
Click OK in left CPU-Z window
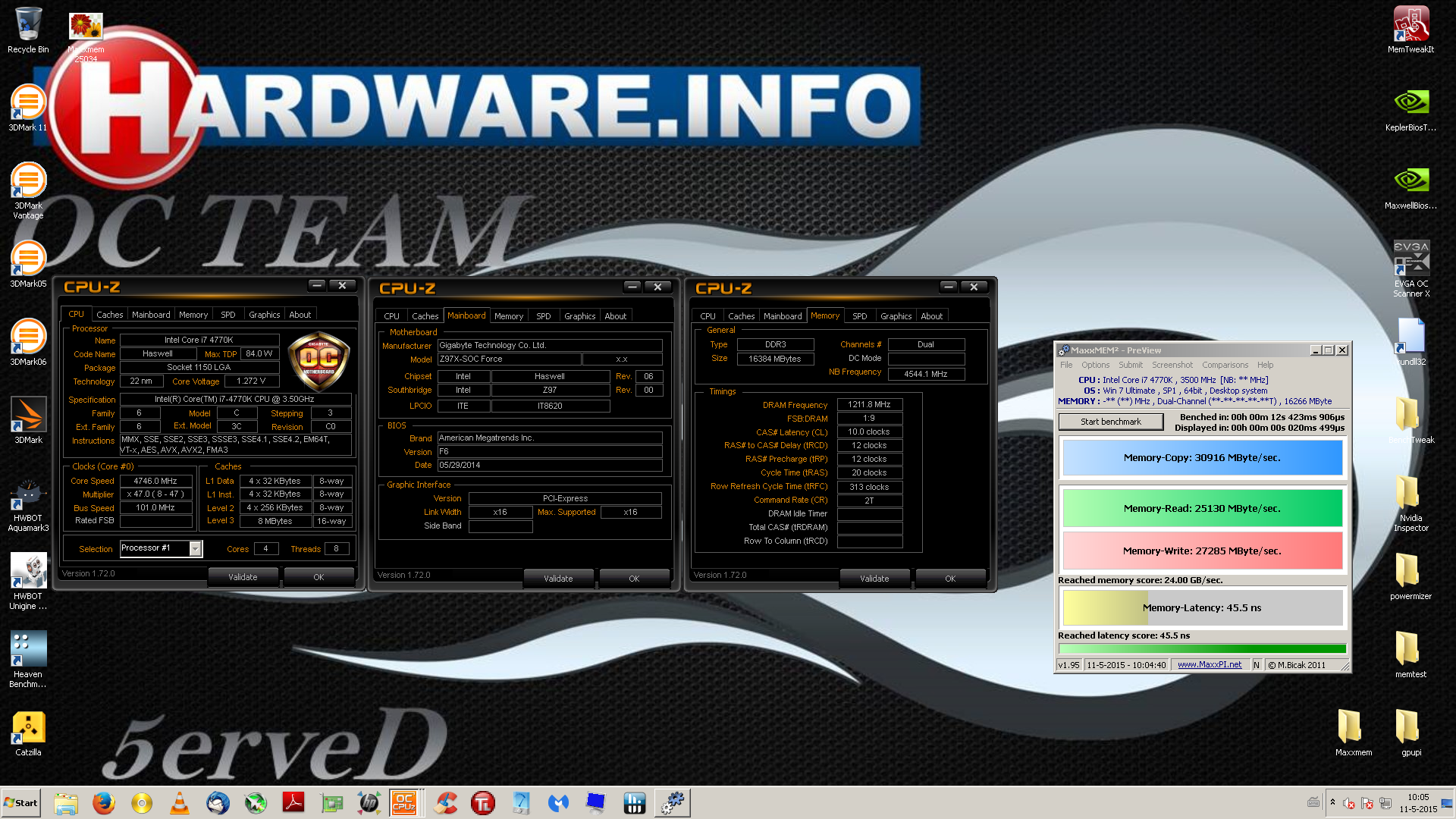point(318,577)
